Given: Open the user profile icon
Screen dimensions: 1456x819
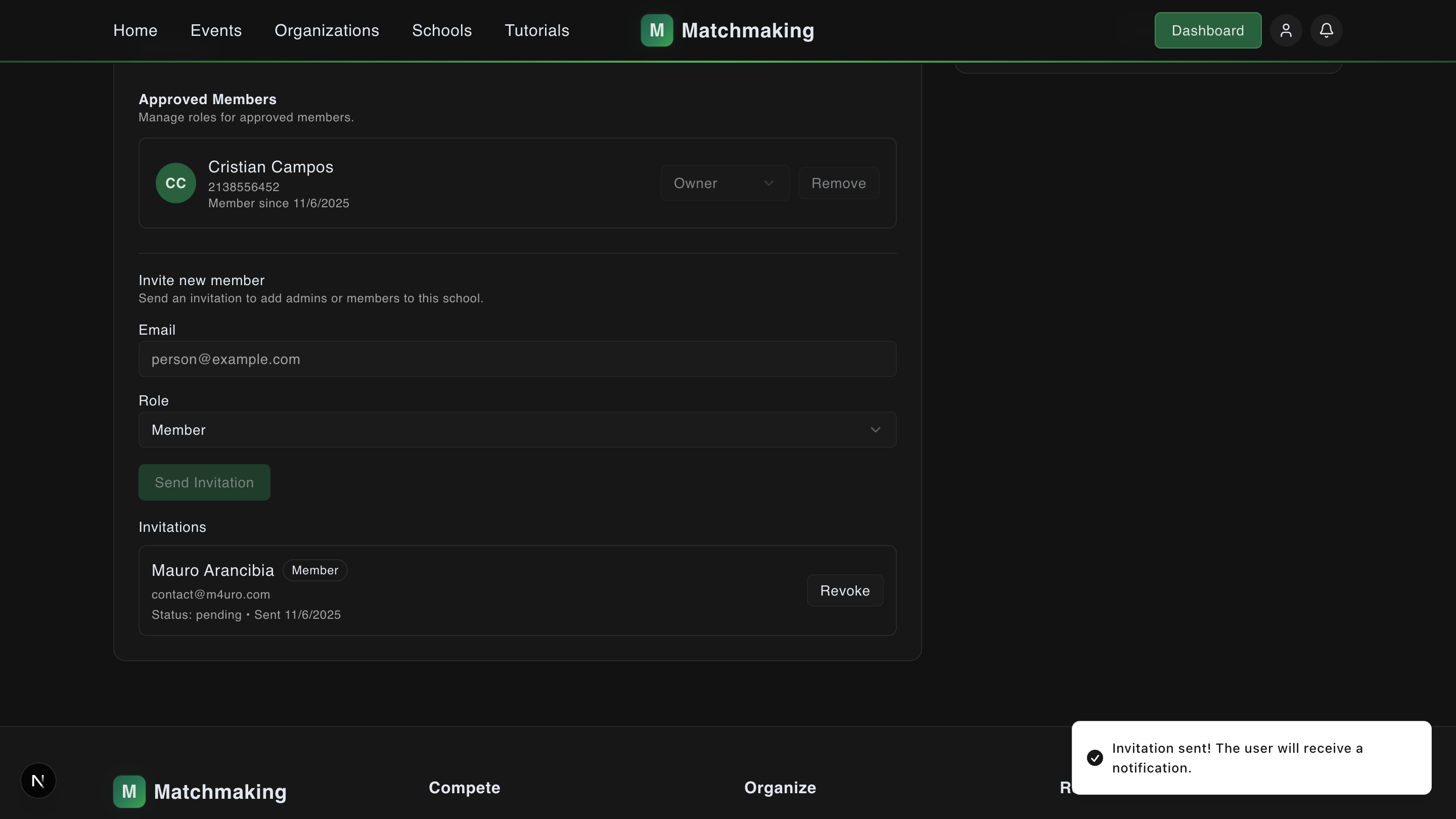Looking at the screenshot, I should 1286,30.
